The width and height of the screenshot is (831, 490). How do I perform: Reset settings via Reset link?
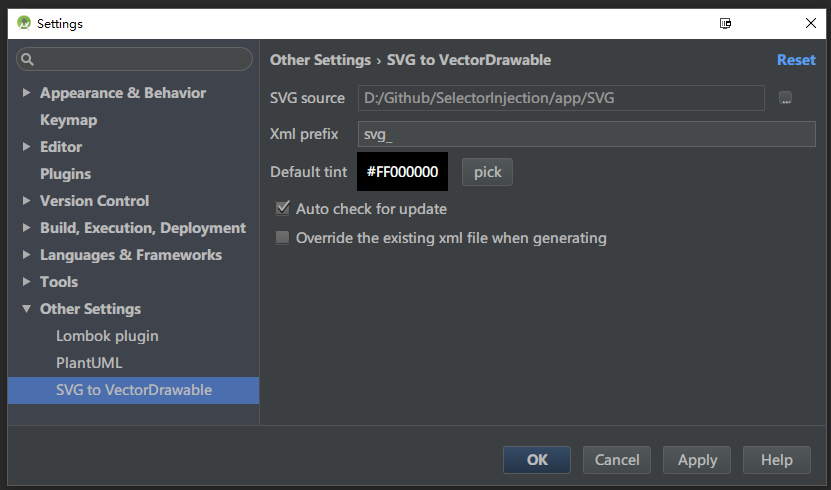796,60
